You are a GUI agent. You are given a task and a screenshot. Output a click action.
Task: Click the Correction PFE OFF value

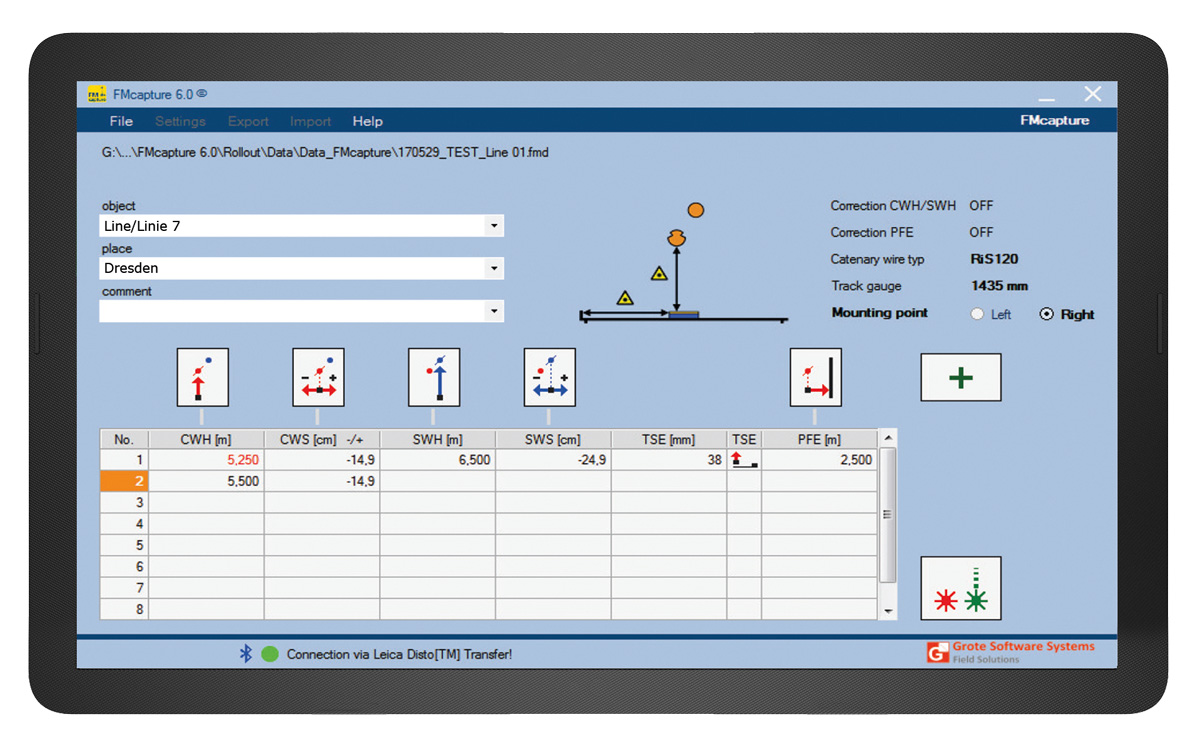pos(981,232)
